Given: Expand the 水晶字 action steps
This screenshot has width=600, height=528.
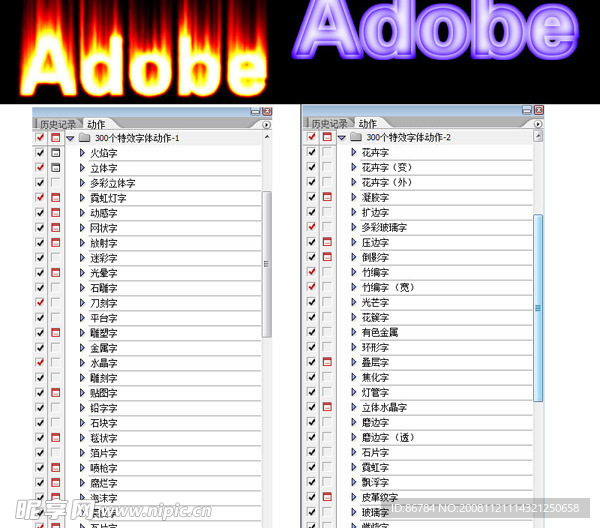Looking at the screenshot, I should click(82, 363).
